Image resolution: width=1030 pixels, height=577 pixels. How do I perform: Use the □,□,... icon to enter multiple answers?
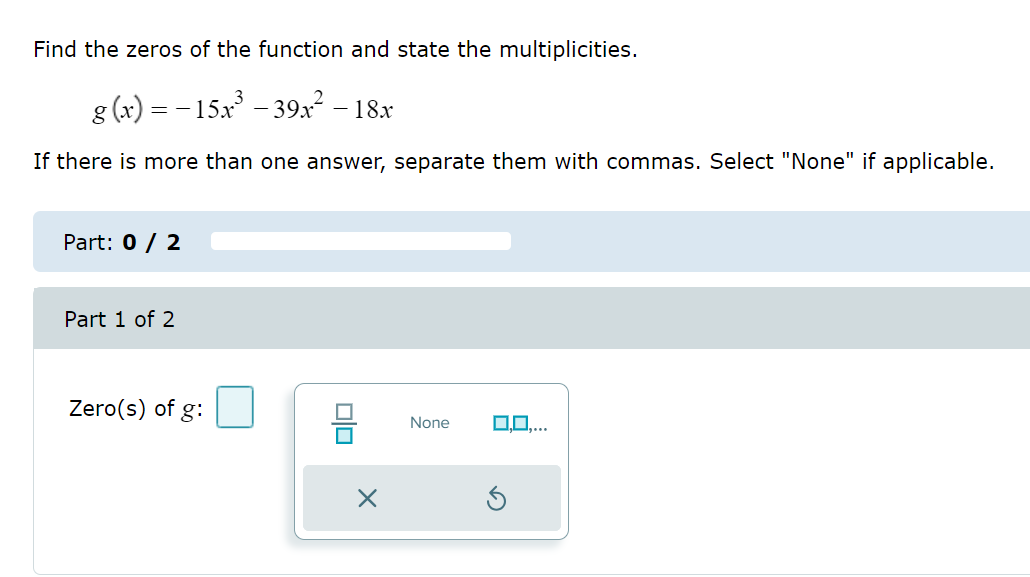point(520,423)
